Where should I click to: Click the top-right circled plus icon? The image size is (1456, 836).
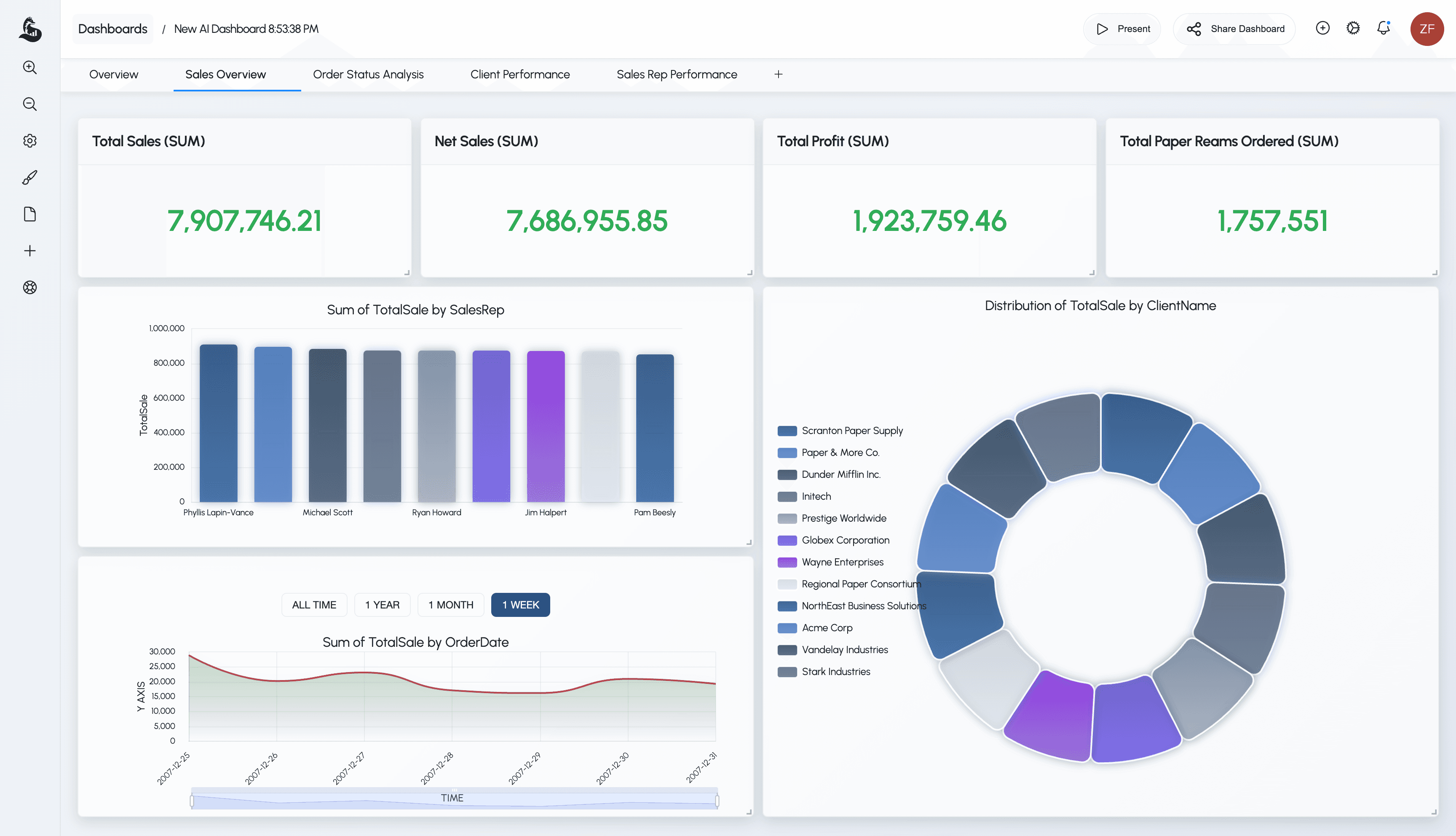coord(1322,28)
